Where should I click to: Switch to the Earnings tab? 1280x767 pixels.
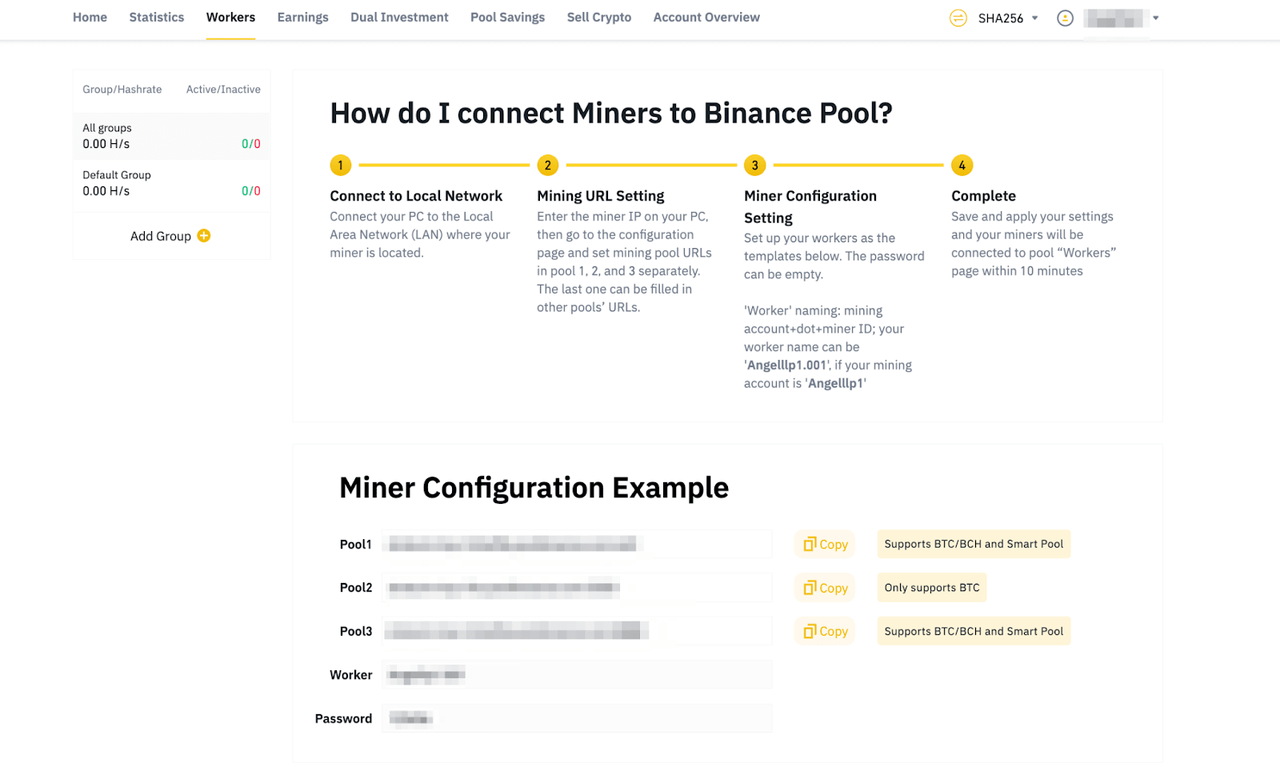[303, 17]
